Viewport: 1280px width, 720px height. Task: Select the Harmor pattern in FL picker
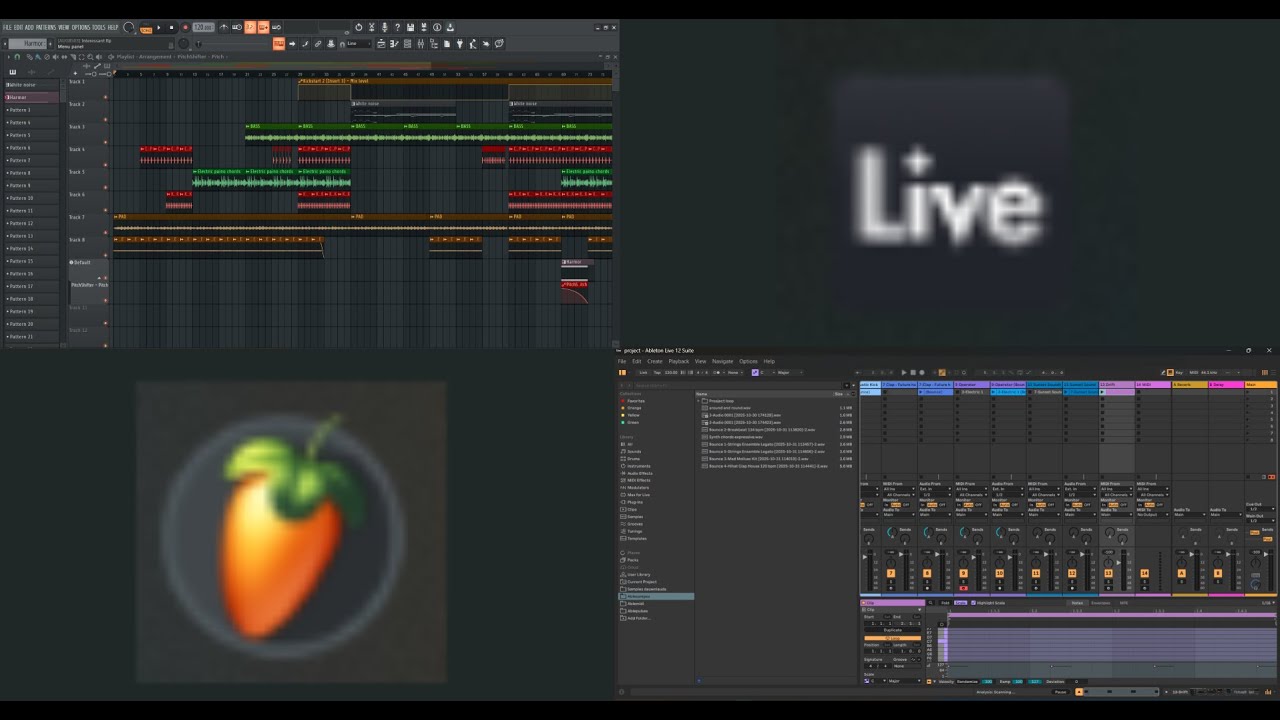point(32,97)
